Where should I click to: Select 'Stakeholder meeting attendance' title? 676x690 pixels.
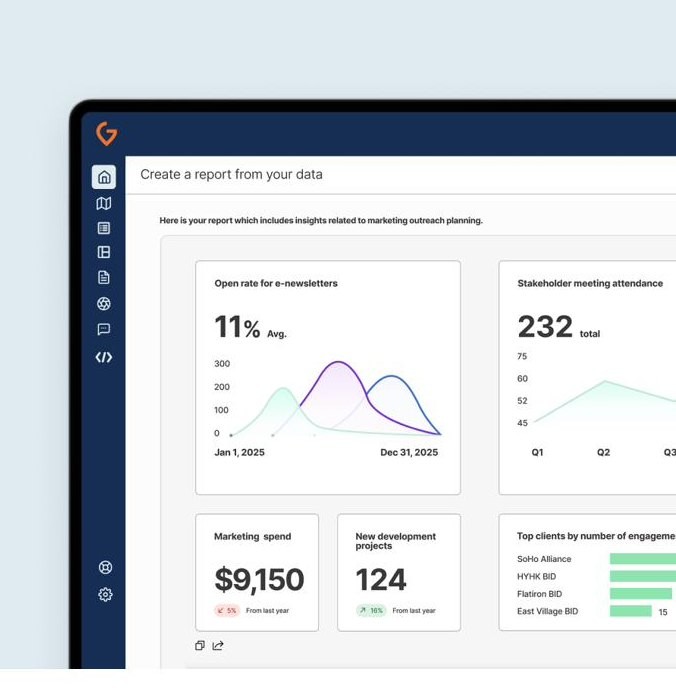[590, 283]
